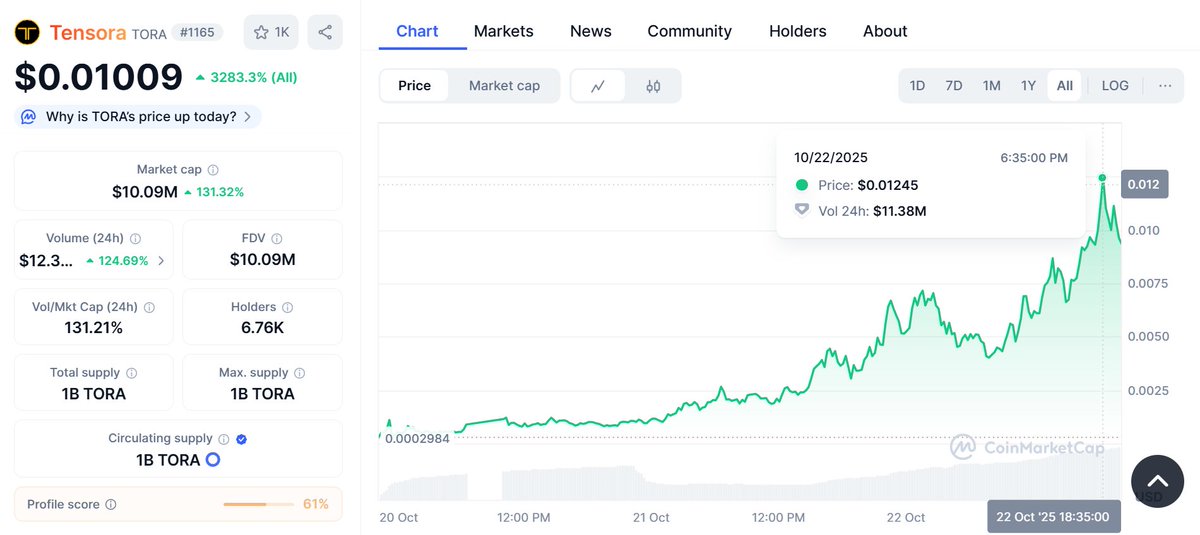Click the 20 Oct axis date label
Screen dimensions: 1200x535
pos(399,517)
